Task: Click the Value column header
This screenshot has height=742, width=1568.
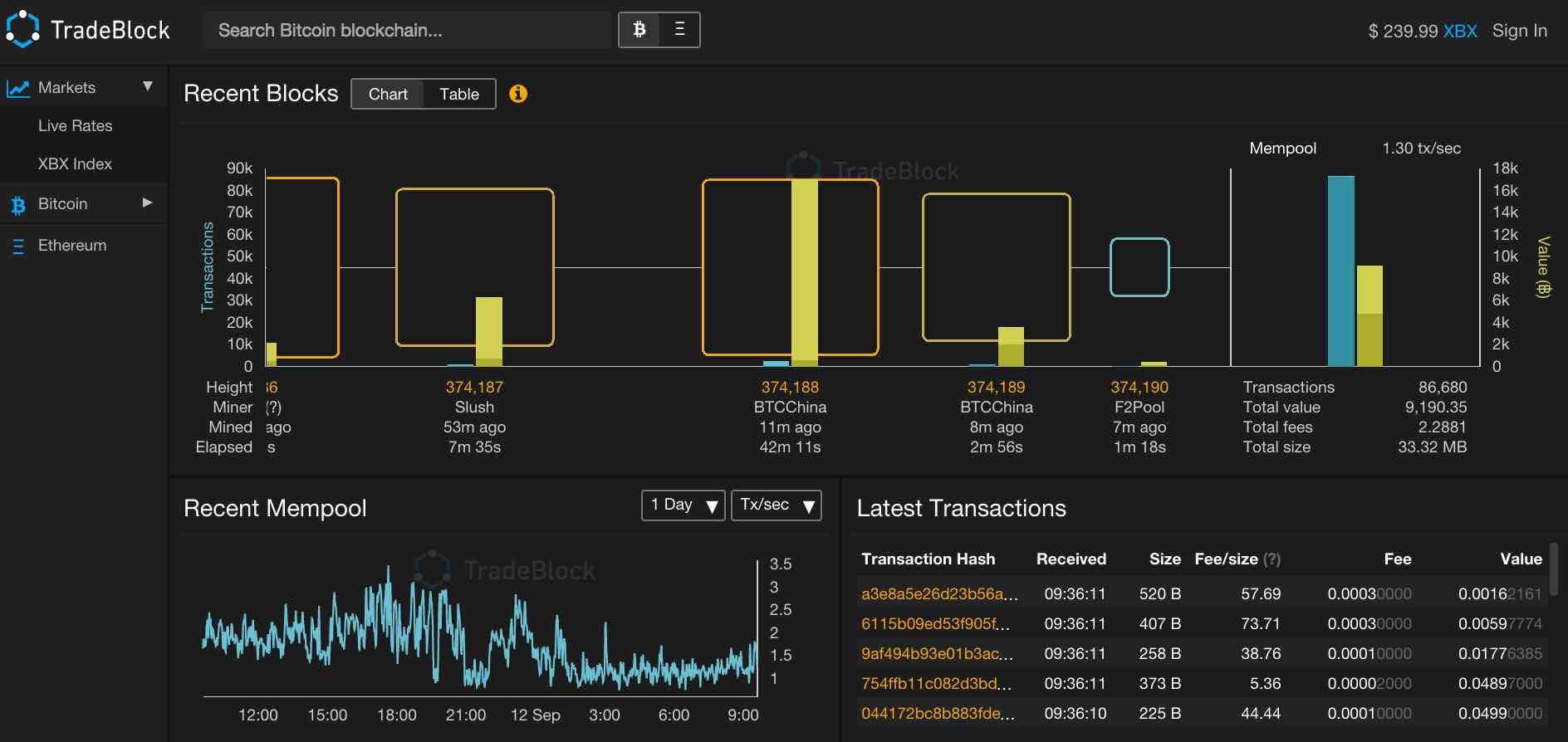Action: coord(1521,559)
